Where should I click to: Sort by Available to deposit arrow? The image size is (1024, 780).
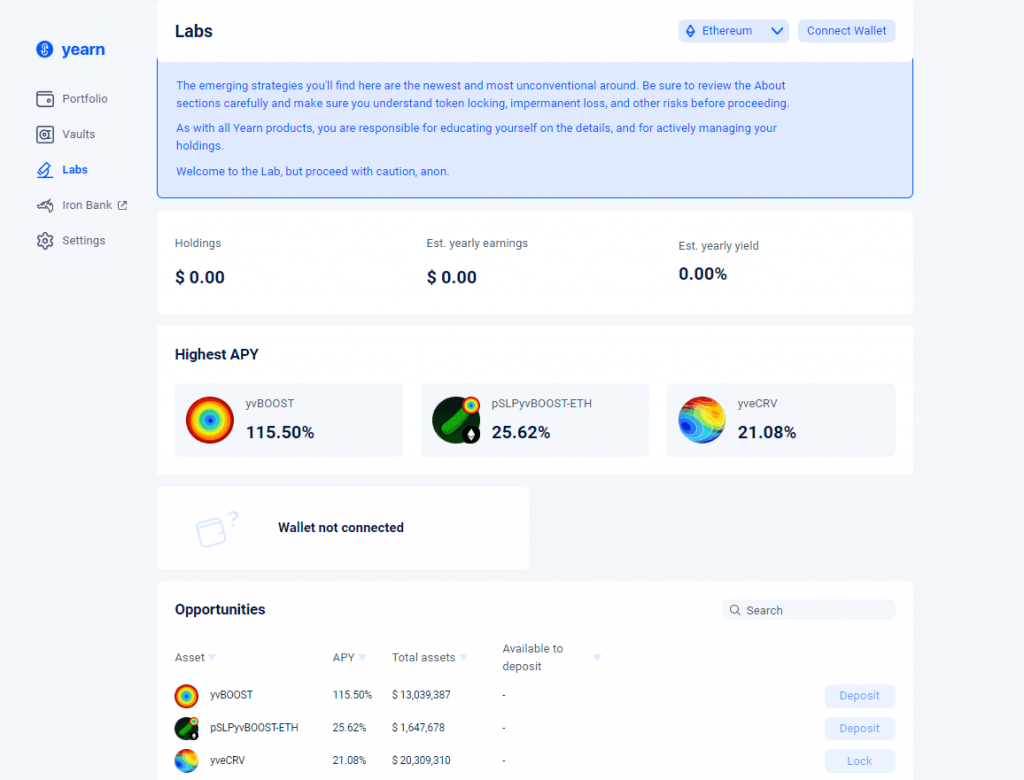597,658
